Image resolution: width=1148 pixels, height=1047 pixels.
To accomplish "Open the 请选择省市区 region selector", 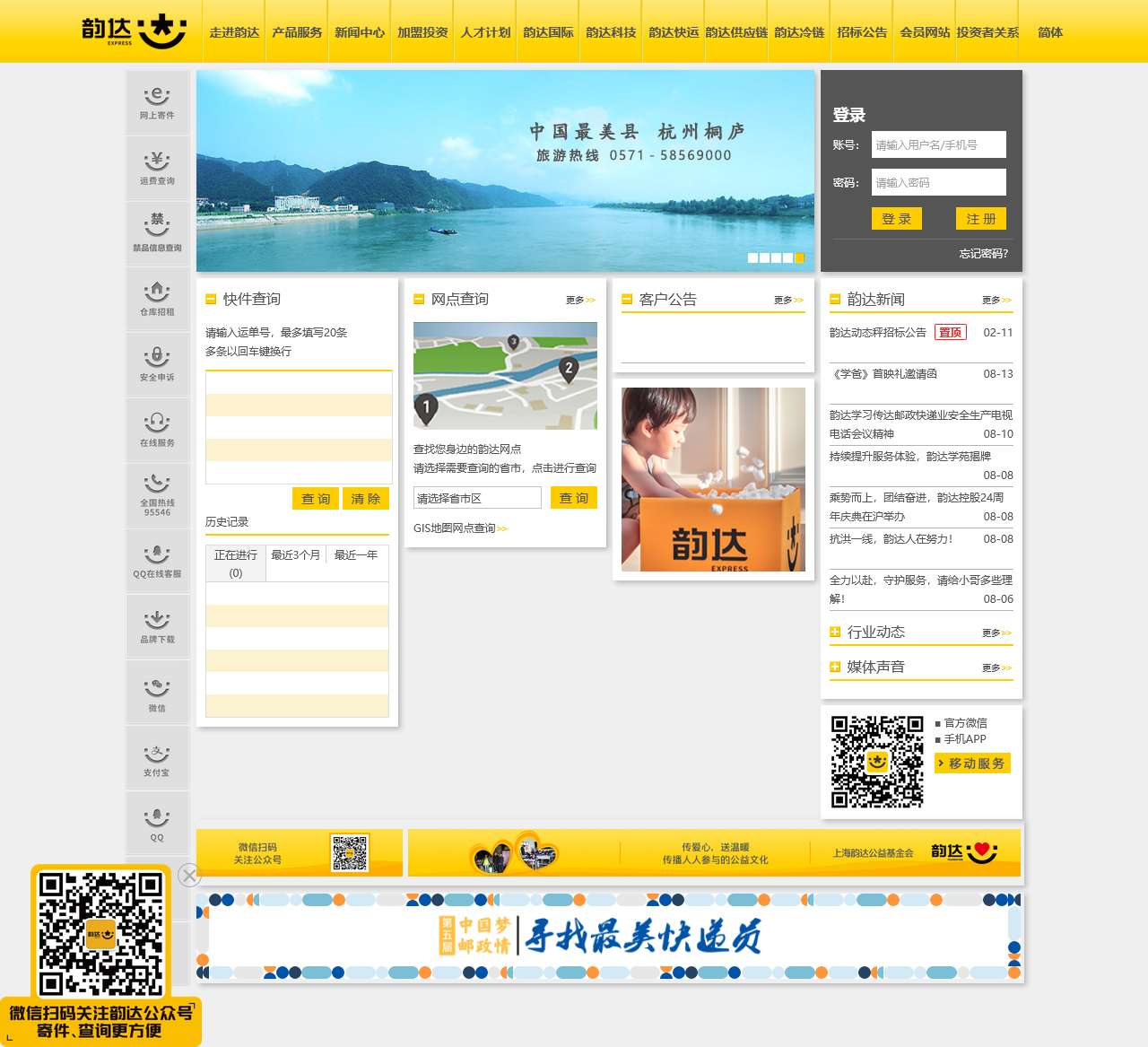I will (477, 498).
